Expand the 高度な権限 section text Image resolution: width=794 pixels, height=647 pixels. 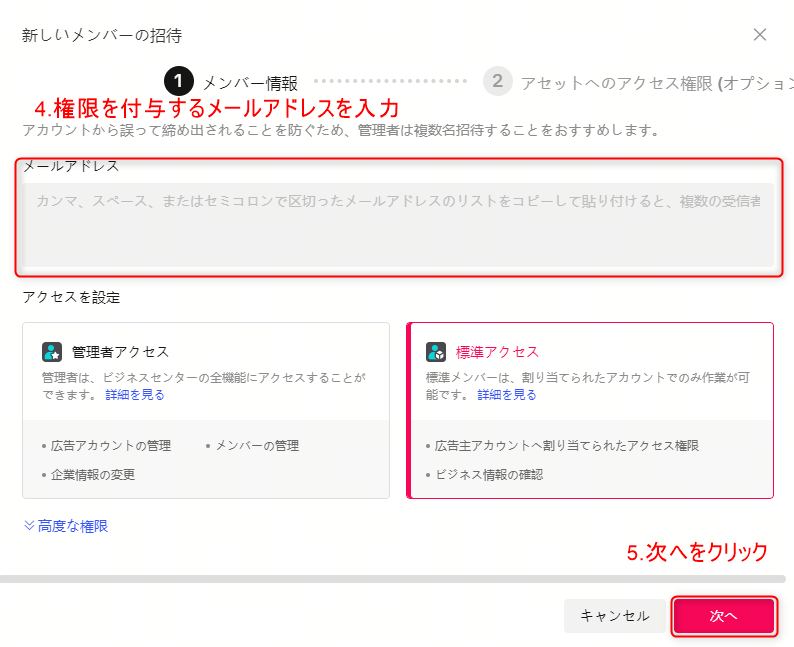[73, 526]
